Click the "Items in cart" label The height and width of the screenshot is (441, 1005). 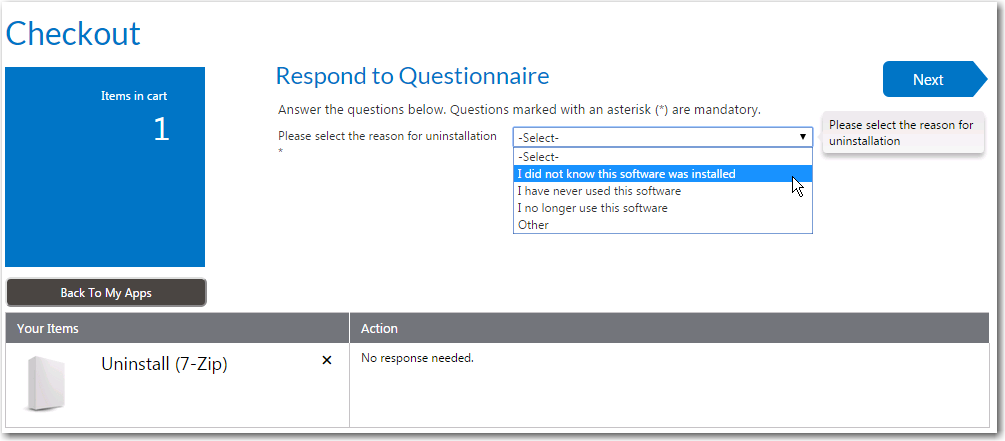point(134,96)
